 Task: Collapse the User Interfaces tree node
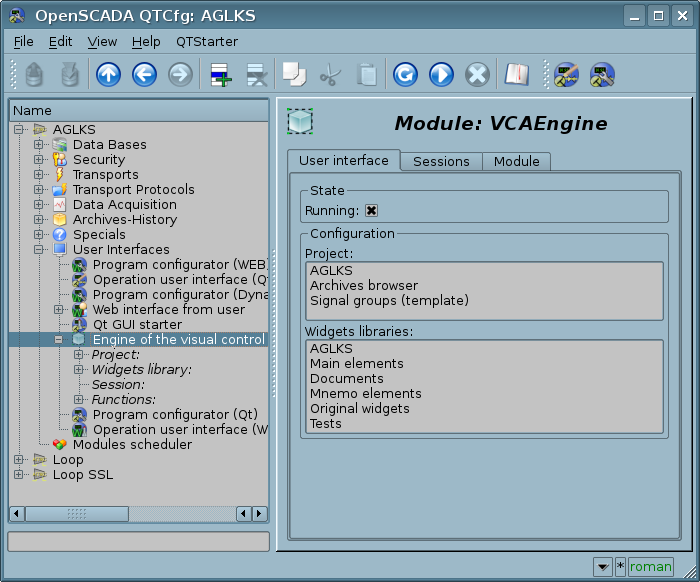[39, 250]
